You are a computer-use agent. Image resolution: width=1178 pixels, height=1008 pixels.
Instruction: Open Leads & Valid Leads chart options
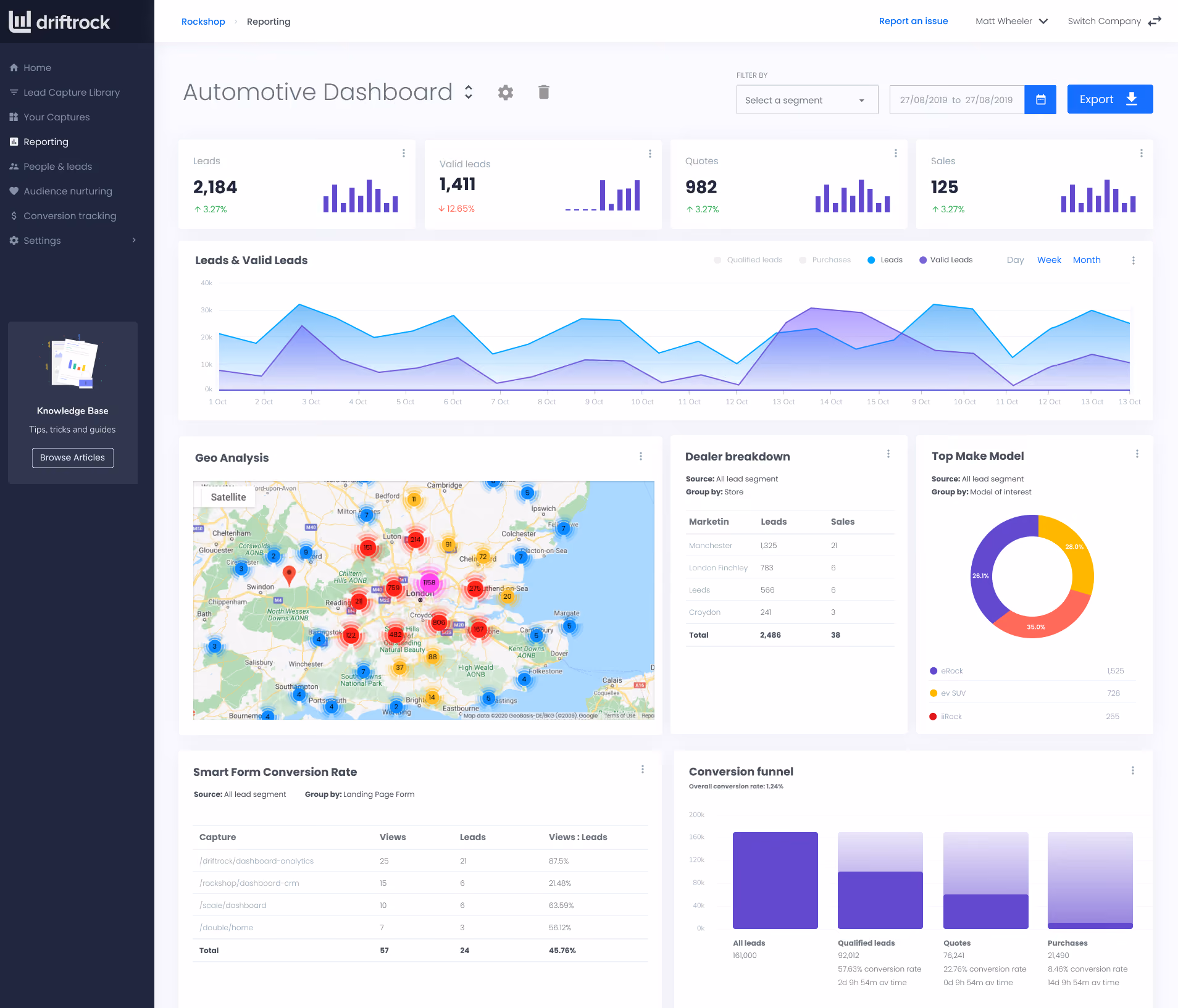coord(1134,260)
